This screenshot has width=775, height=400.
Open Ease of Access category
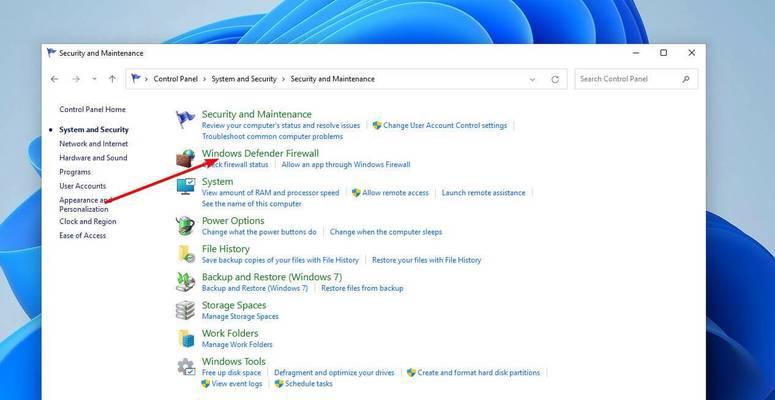click(x=83, y=236)
